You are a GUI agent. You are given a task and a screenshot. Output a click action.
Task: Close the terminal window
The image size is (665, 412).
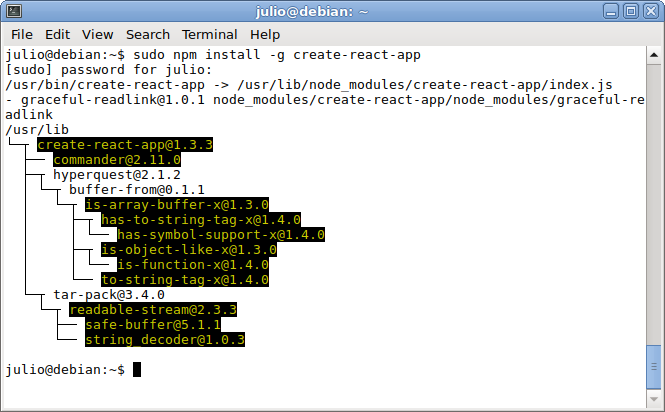[651, 11]
